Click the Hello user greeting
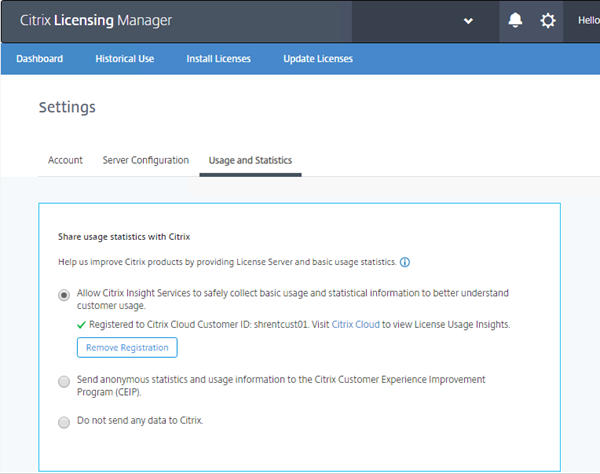600x474 pixels. (x=588, y=21)
